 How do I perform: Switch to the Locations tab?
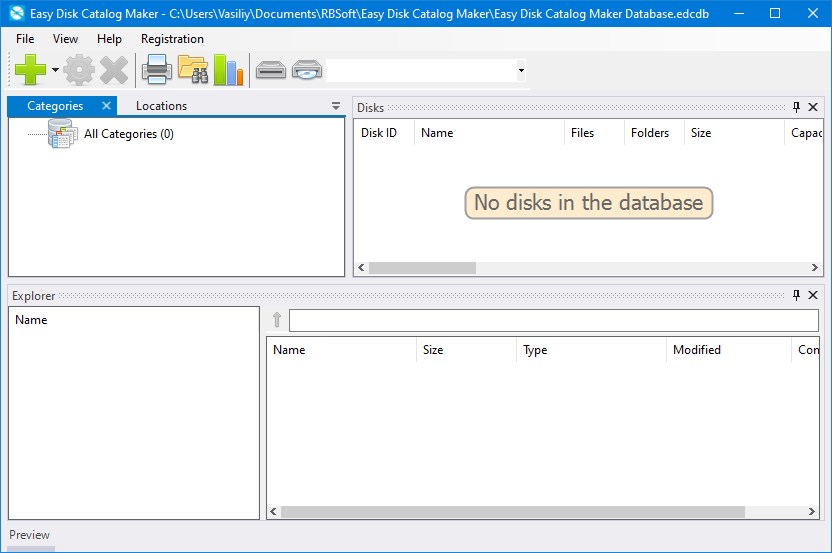click(161, 106)
